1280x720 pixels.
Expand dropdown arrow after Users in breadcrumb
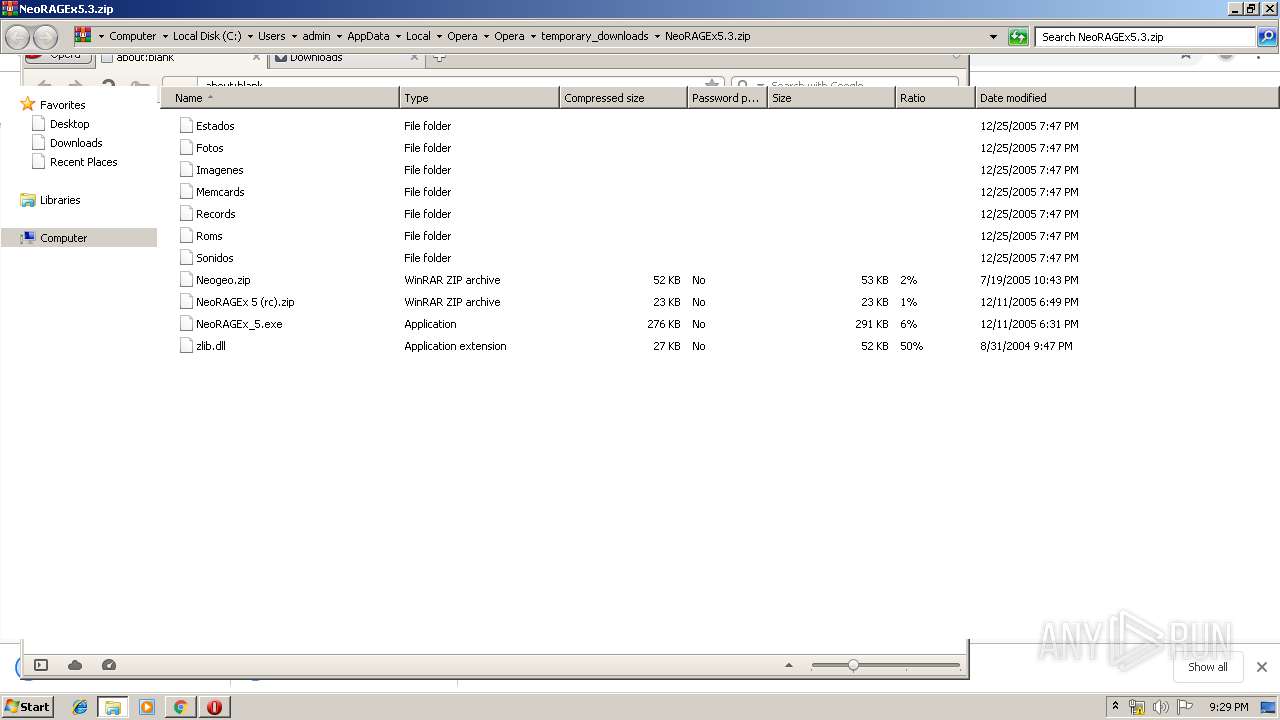click(294, 36)
